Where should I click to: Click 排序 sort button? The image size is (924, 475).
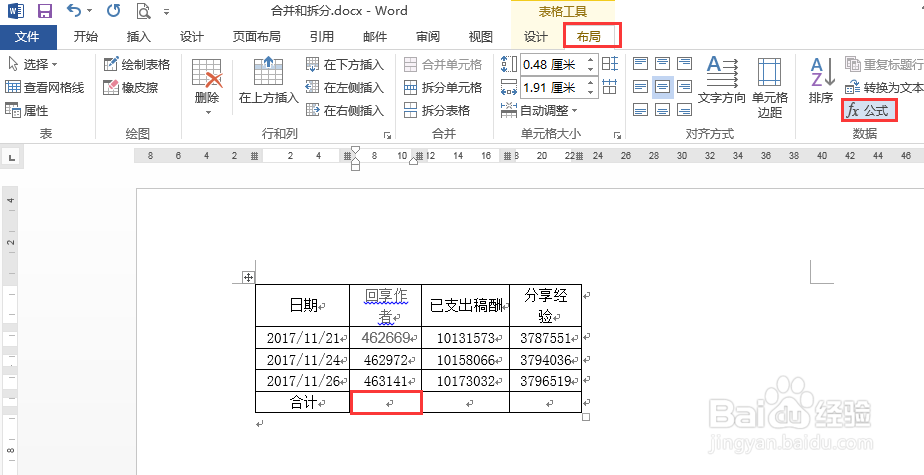pyautogui.click(x=821, y=81)
